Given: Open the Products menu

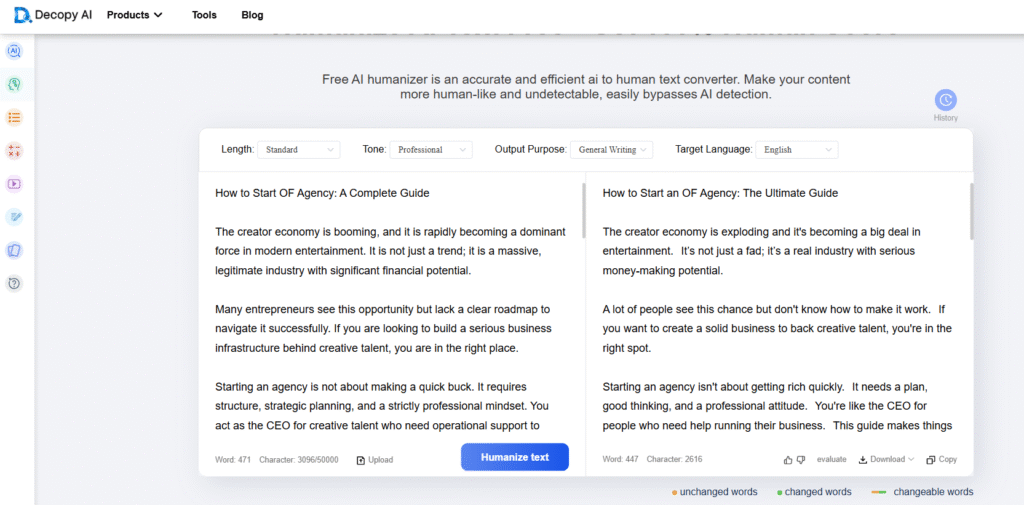Looking at the screenshot, I should point(134,15).
